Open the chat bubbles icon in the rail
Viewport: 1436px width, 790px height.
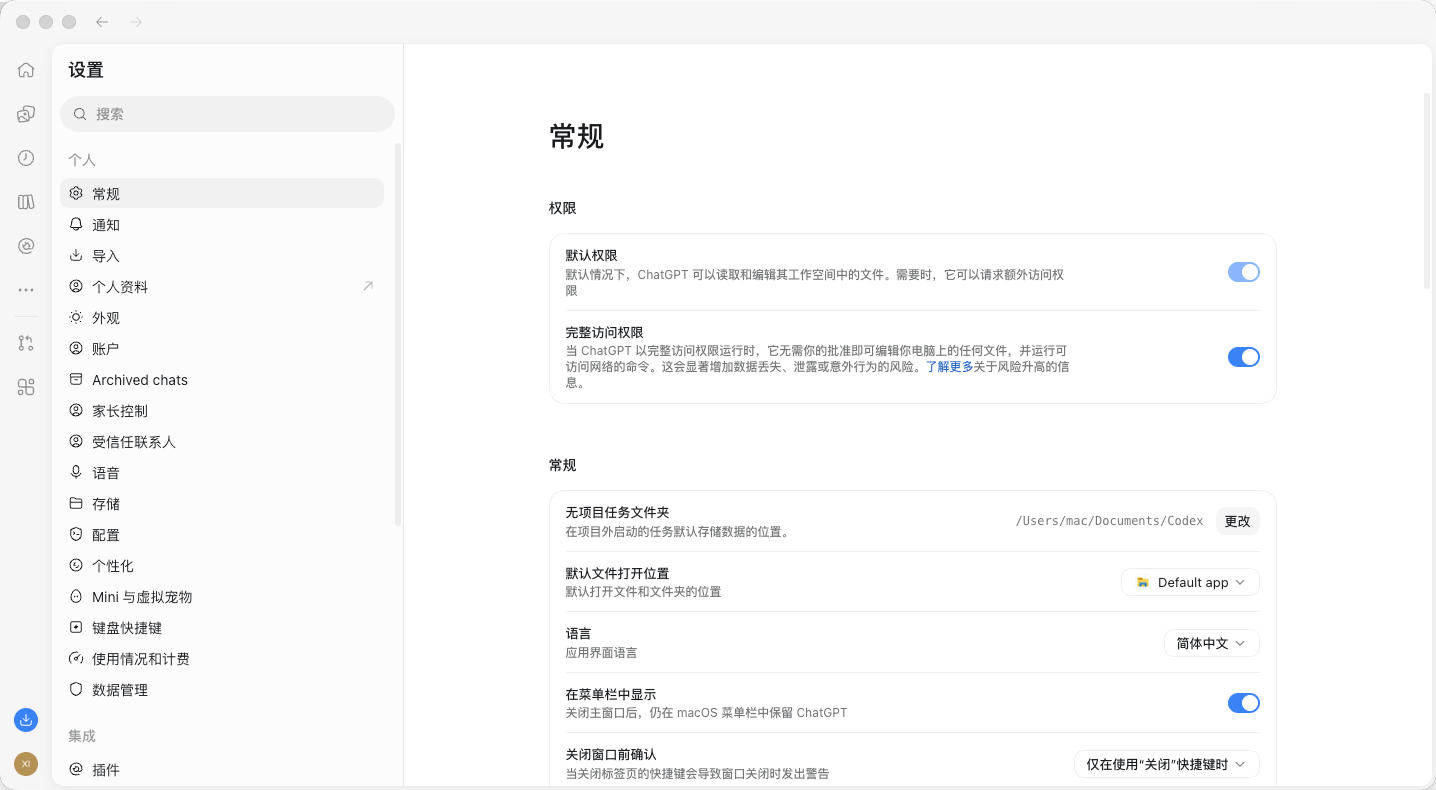(x=26, y=114)
